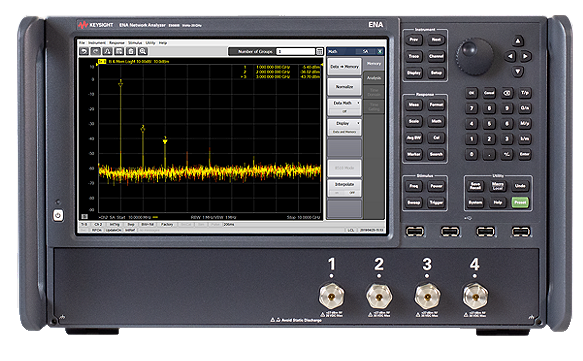Hit the Next hardkey
The width and height of the screenshot is (583, 361).
(436, 40)
